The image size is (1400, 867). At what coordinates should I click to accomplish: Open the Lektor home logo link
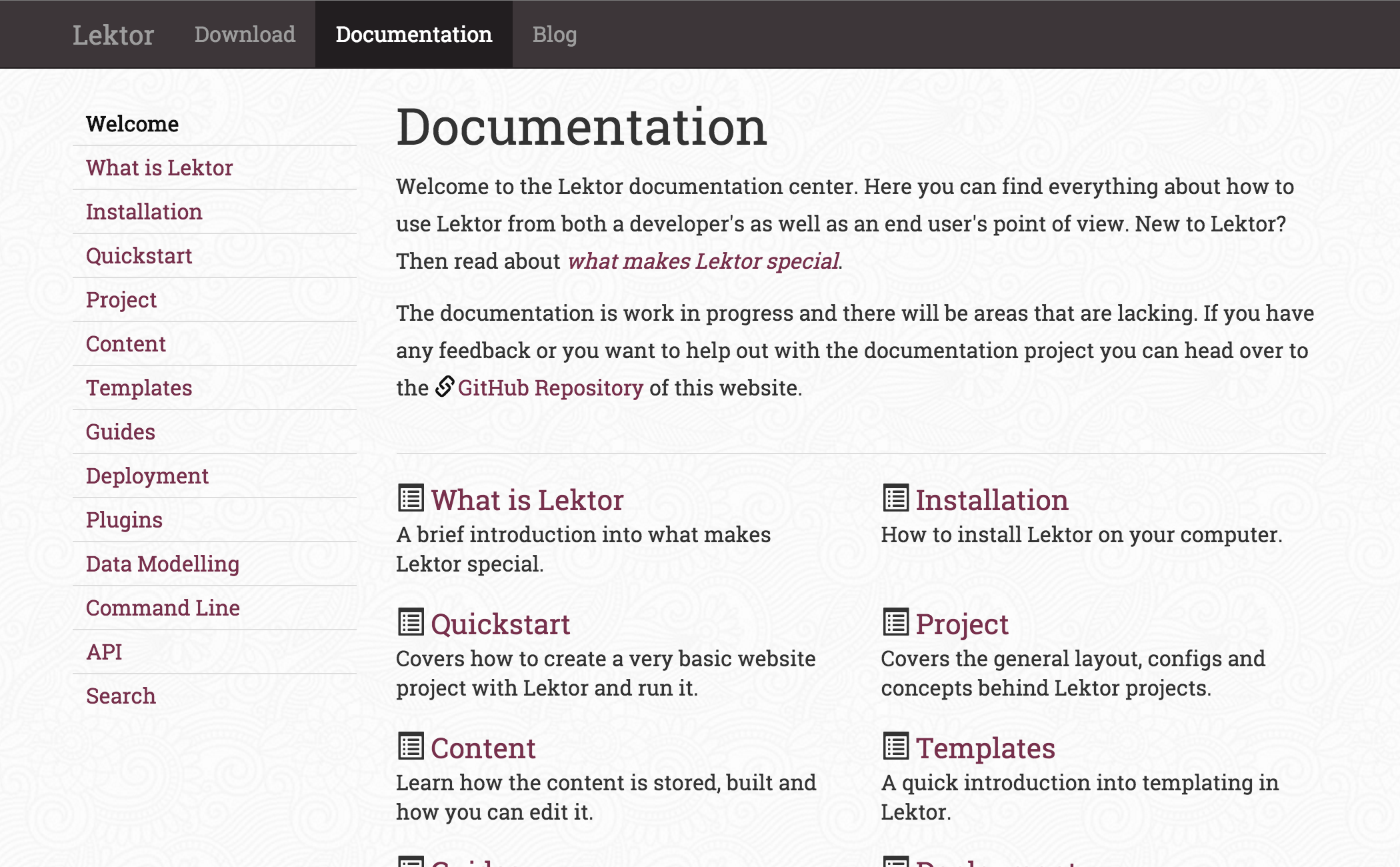(113, 35)
